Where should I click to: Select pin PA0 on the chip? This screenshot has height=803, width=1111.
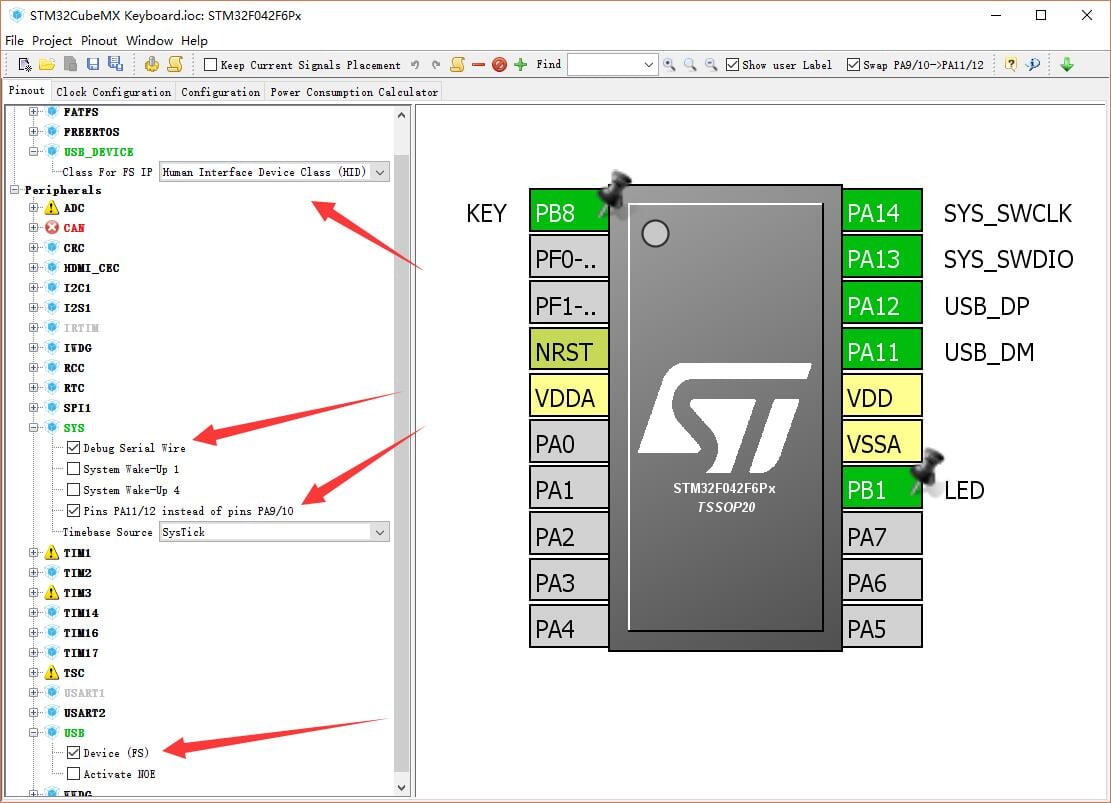point(569,444)
